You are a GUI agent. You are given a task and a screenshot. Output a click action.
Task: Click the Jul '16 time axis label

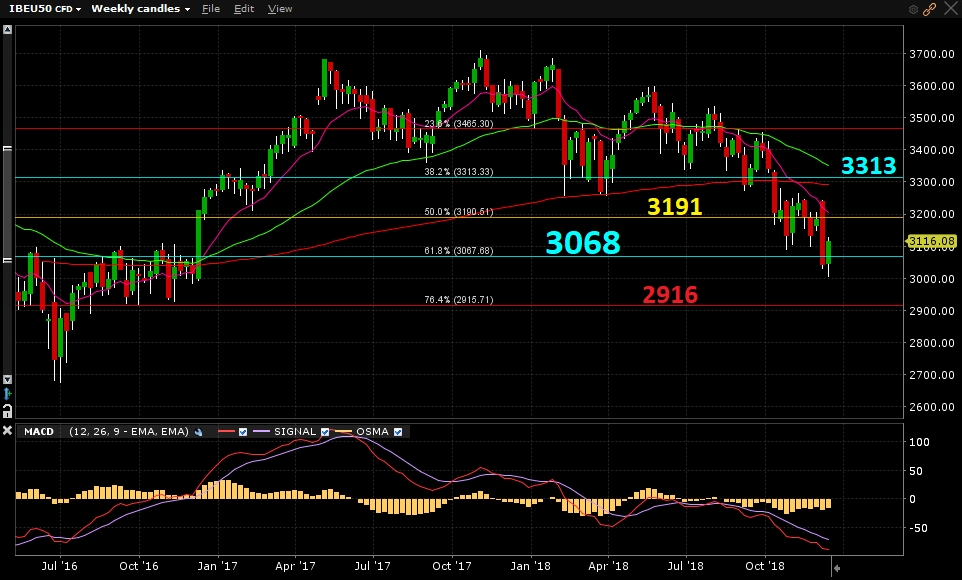pyautogui.click(x=60, y=566)
